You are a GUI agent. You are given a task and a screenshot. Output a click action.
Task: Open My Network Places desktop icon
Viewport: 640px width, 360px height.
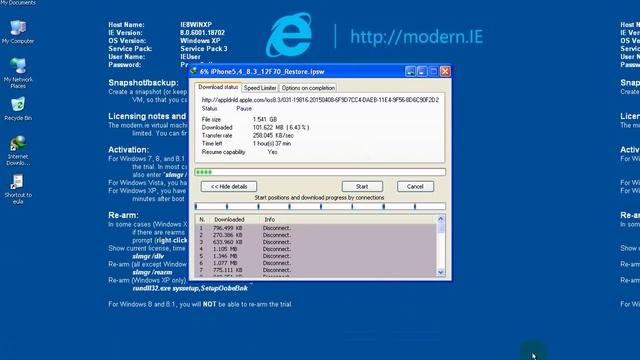pyautogui.click(x=18, y=73)
